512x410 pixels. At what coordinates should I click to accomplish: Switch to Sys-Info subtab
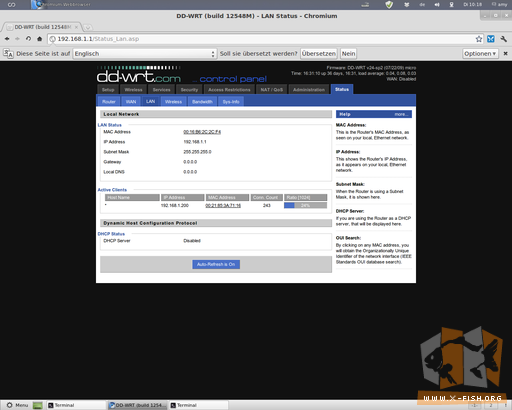click(x=231, y=102)
